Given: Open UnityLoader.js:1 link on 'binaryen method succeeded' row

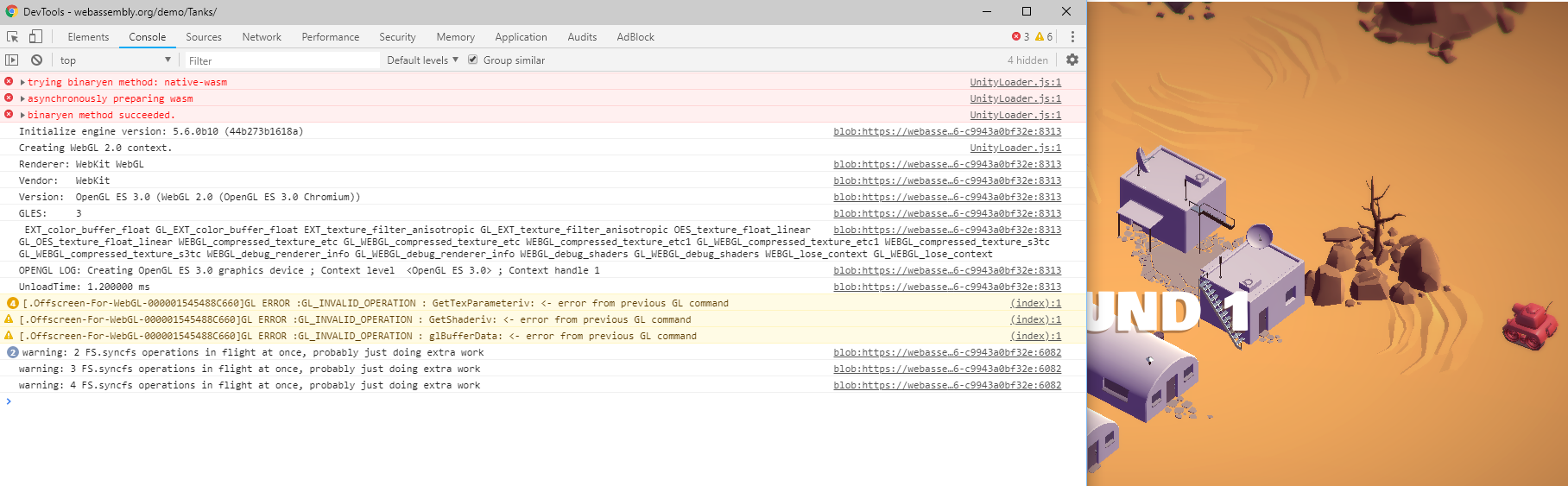Looking at the screenshot, I should 1015,115.
